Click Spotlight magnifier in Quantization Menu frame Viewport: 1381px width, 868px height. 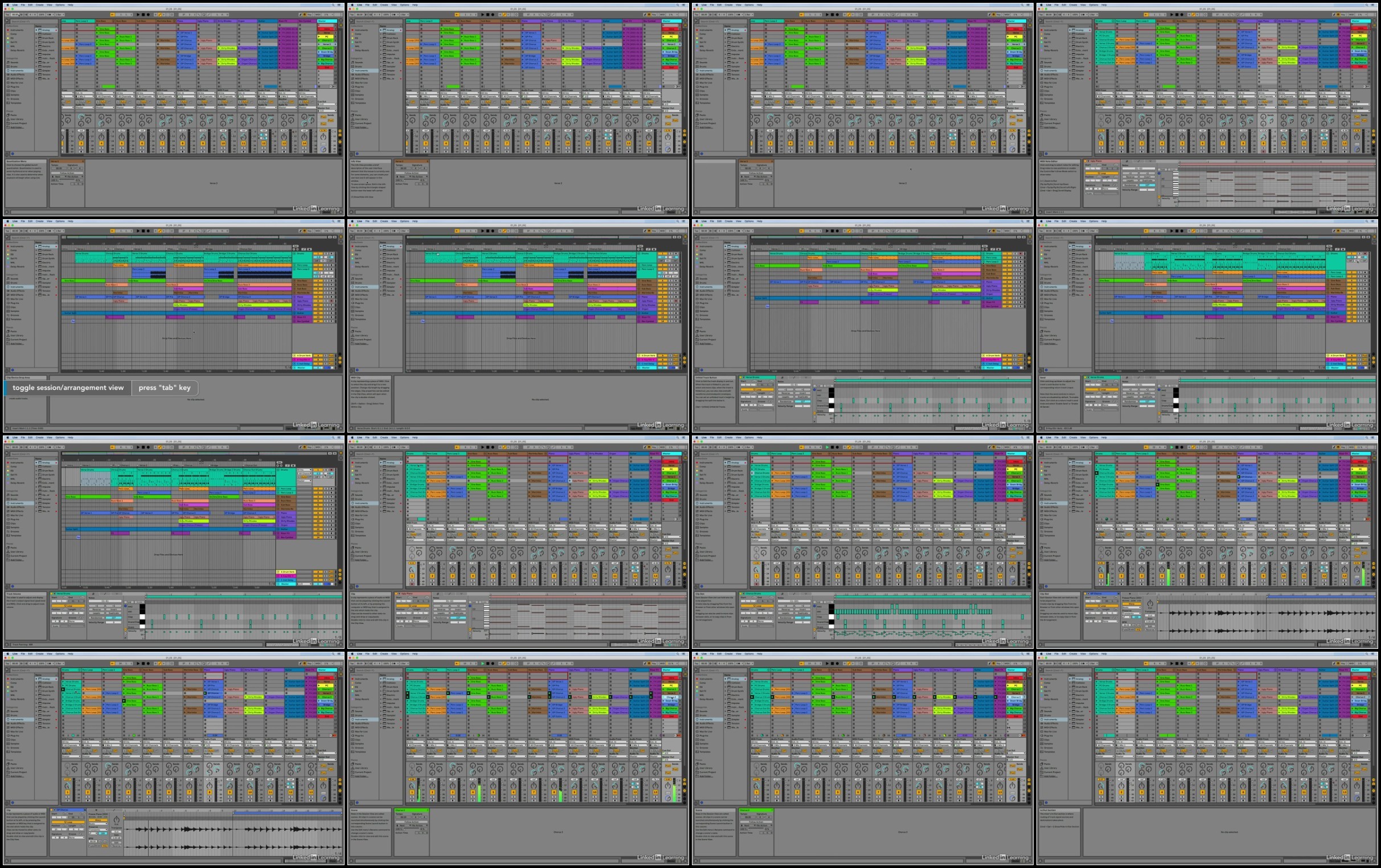pyautogui.click(x=333, y=5)
